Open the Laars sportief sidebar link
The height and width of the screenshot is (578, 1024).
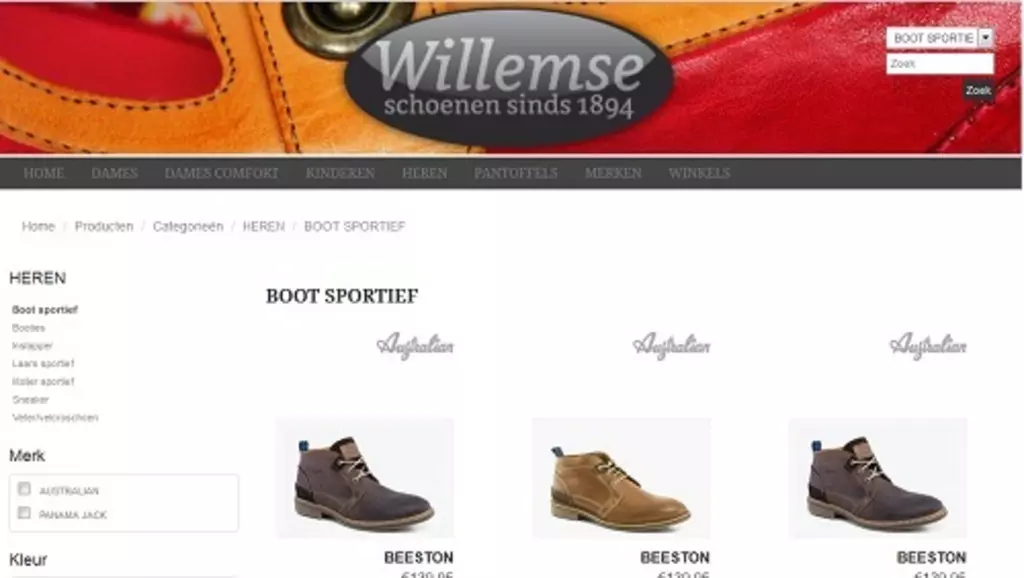pyautogui.click(x=43, y=363)
